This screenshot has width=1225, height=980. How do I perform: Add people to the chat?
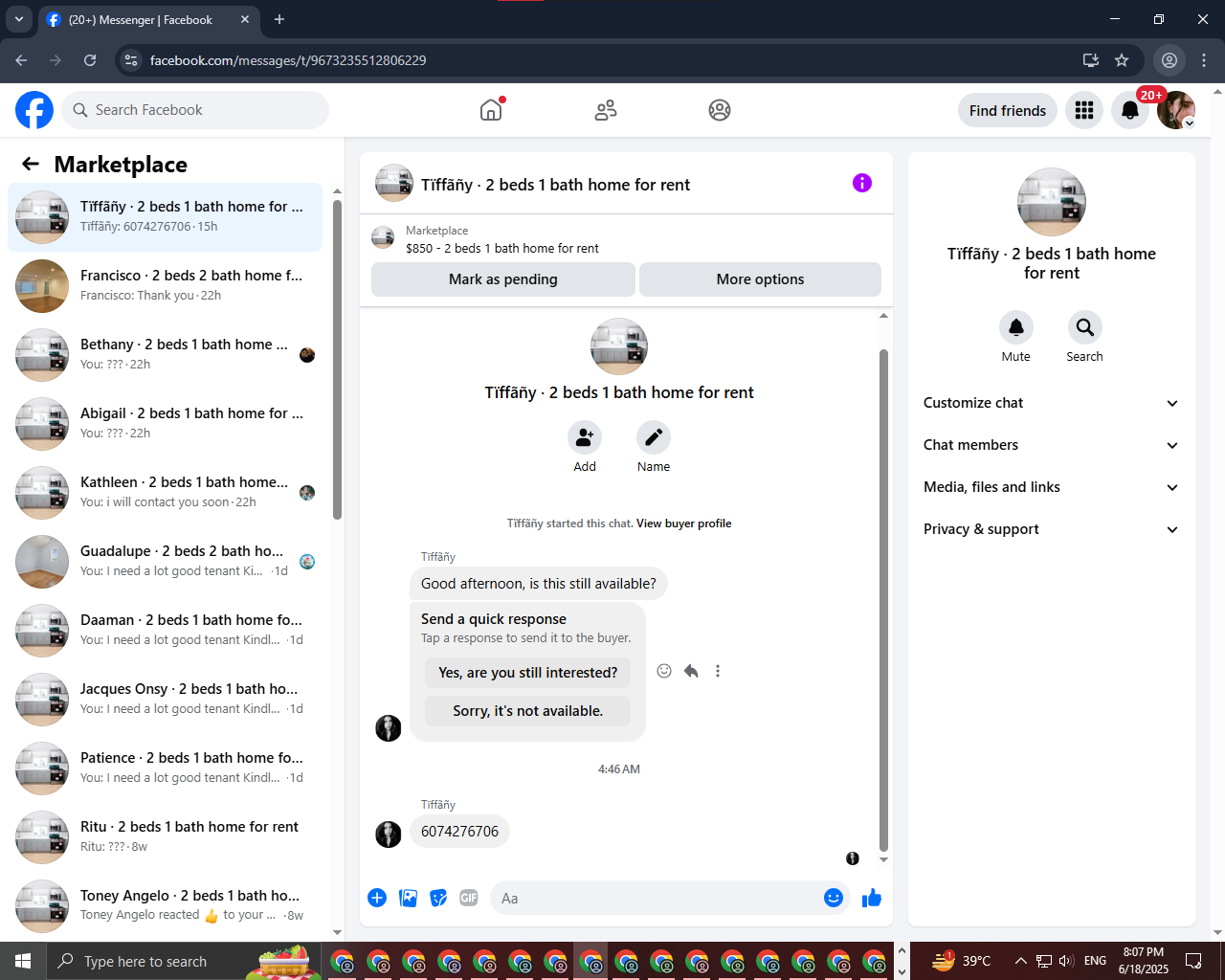coord(585,437)
